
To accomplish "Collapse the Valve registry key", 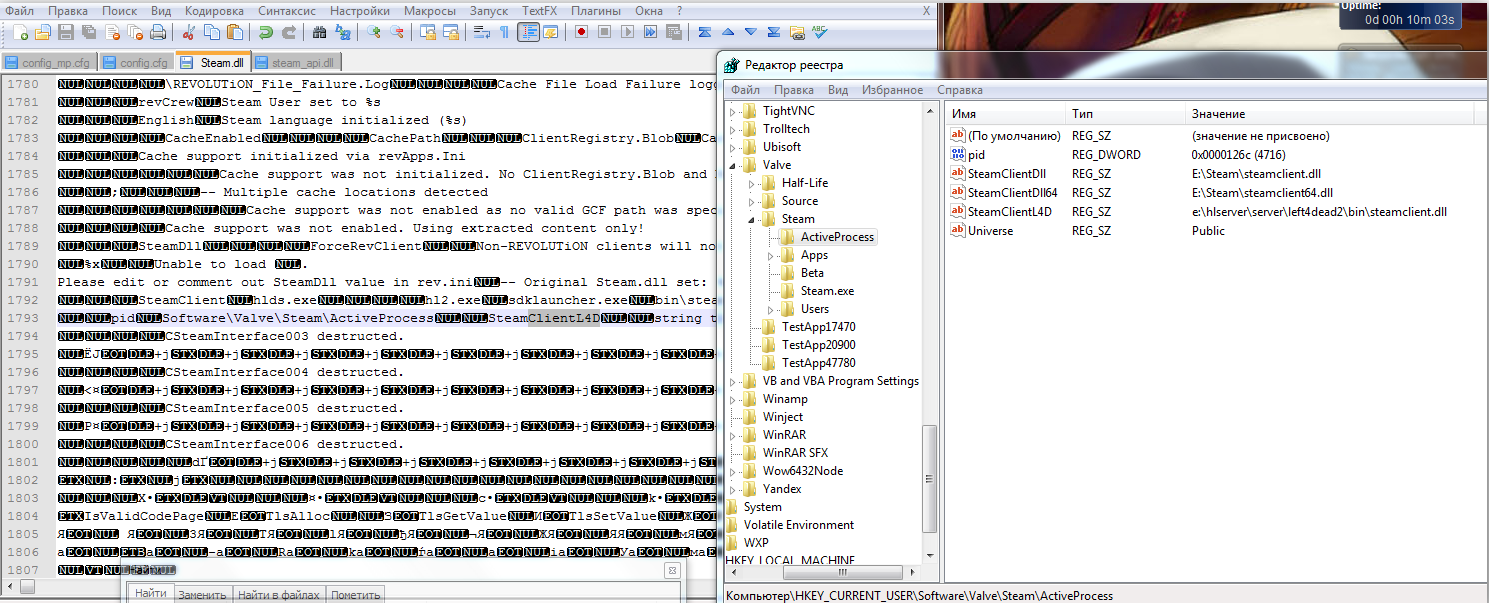I will (733, 165).
